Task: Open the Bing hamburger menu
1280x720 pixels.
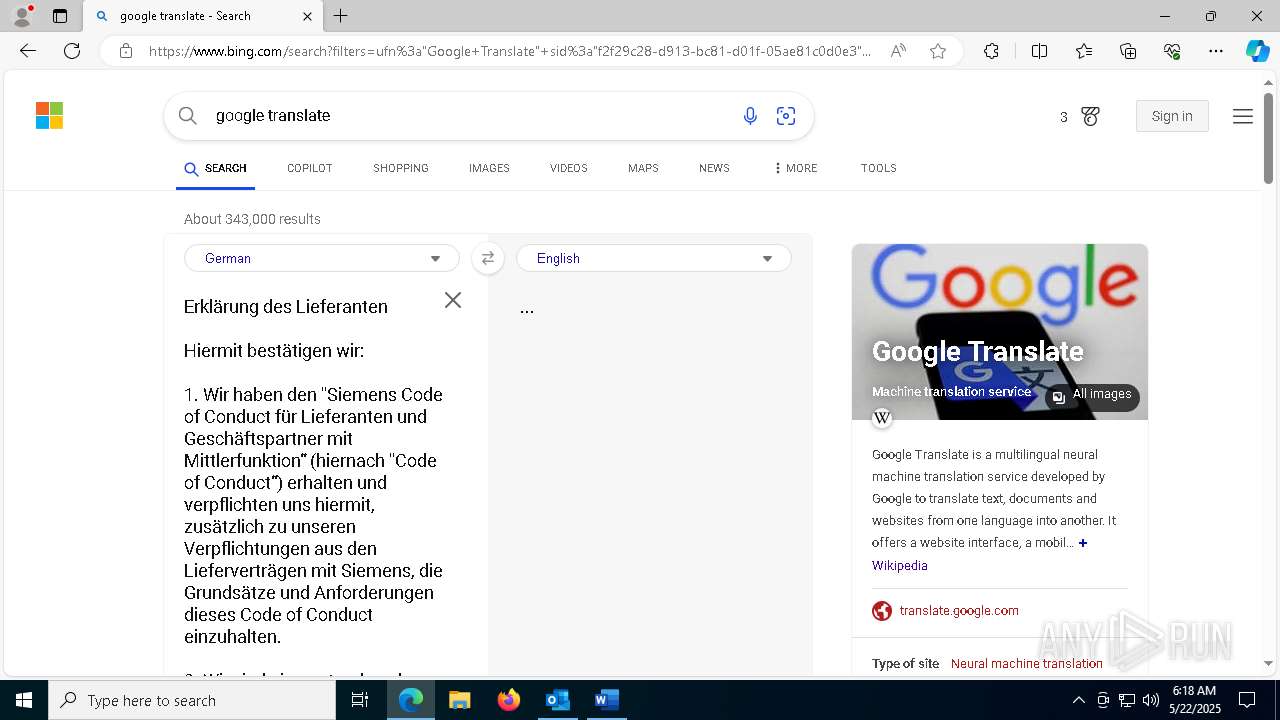Action: tap(1243, 117)
